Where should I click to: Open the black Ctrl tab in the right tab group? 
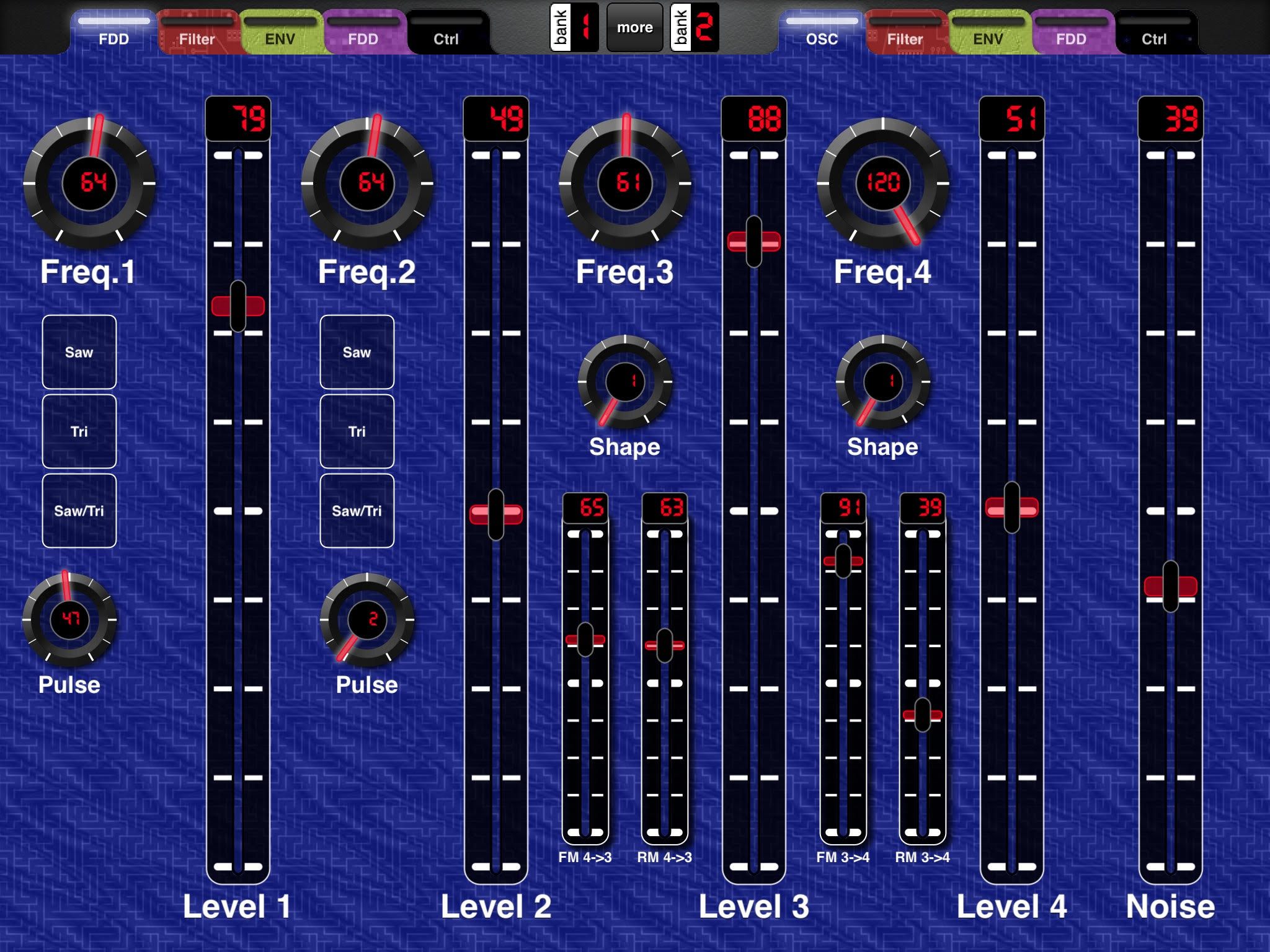click(x=1154, y=32)
